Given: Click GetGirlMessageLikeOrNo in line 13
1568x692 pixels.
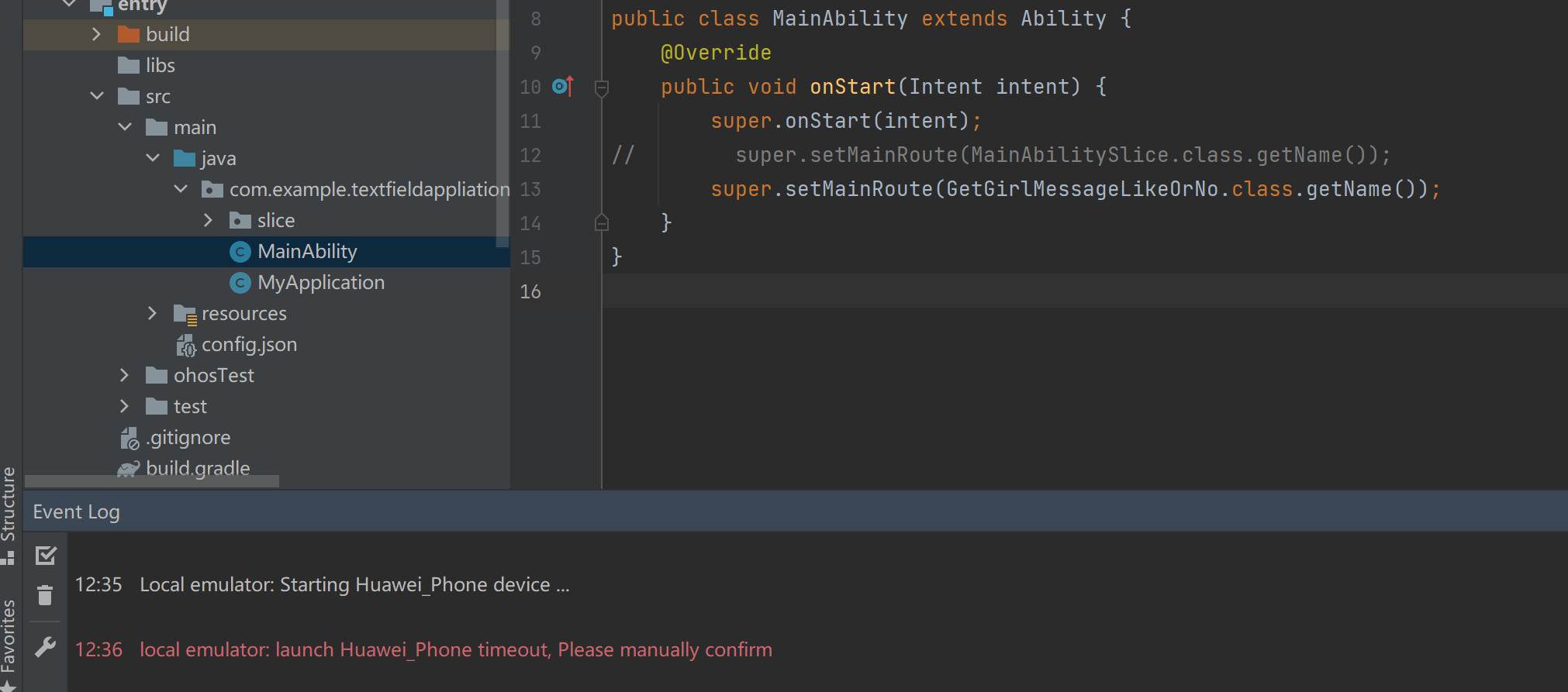Looking at the screenshot, I should click(x=1083, y=189).
